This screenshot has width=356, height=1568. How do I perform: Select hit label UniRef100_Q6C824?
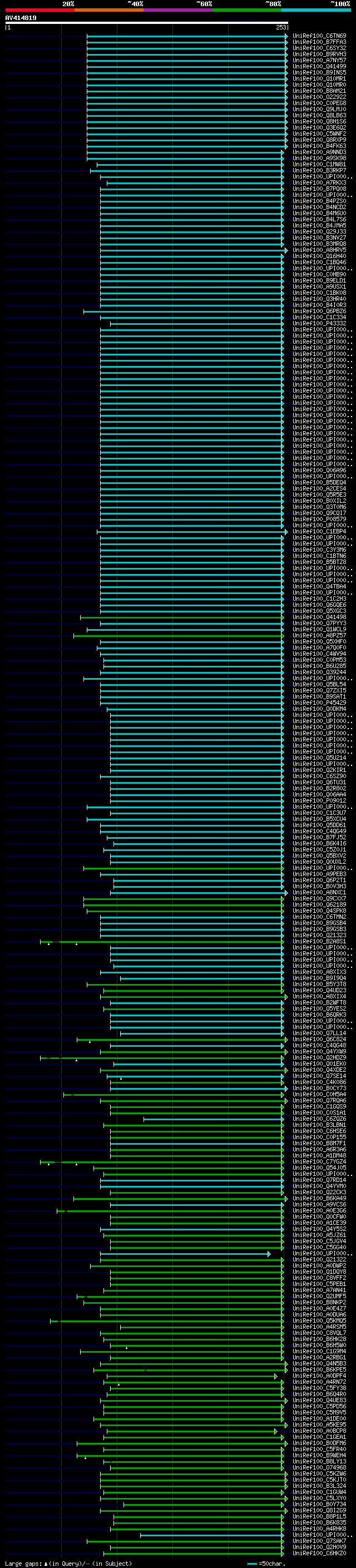click(x=319, y=1039)
